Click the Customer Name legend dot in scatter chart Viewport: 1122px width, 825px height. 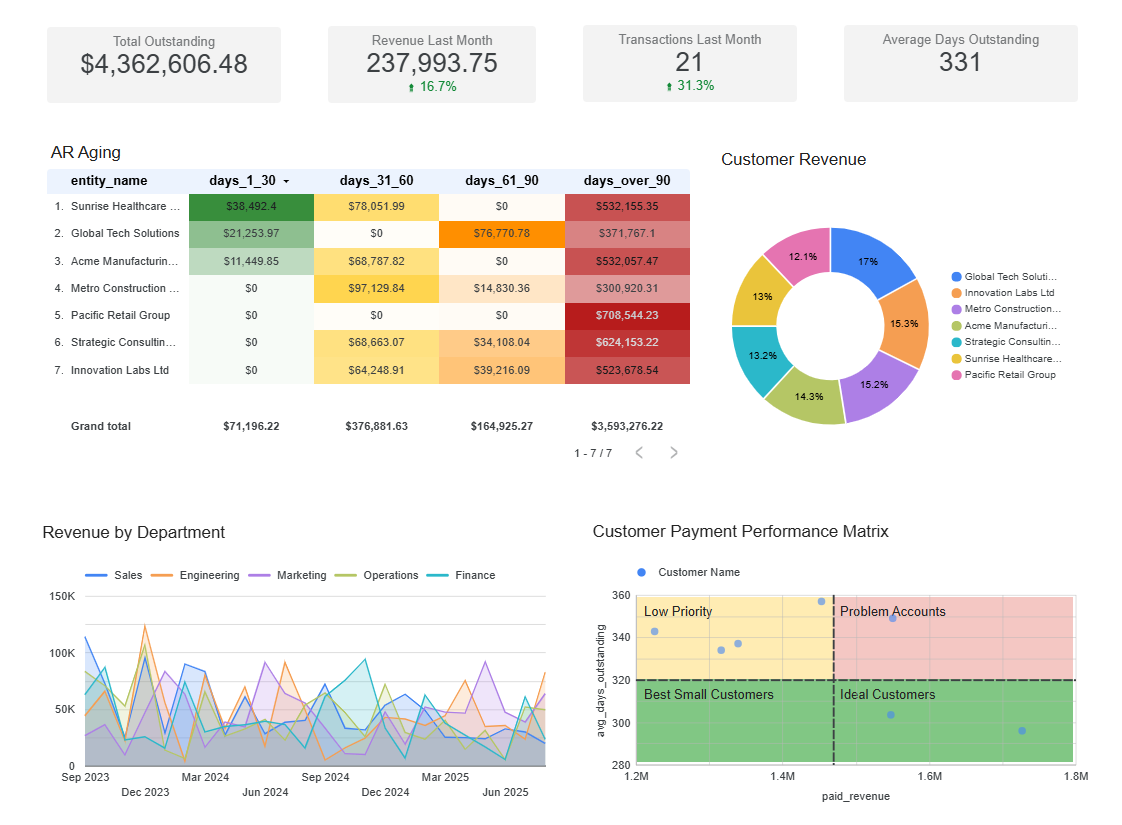[x=642, y=572]
